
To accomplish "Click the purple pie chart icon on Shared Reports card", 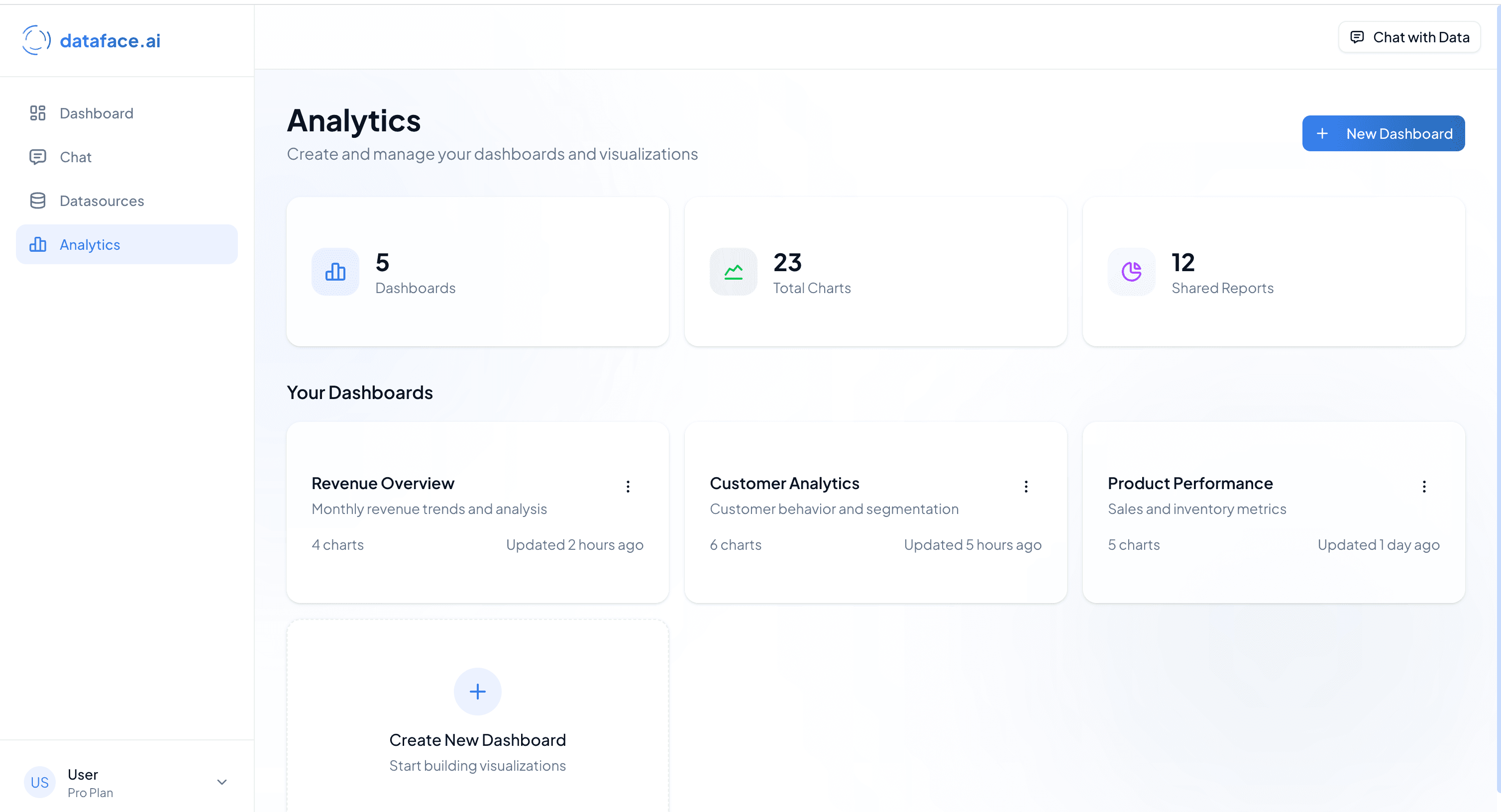I will click(x=1131, y=272).
